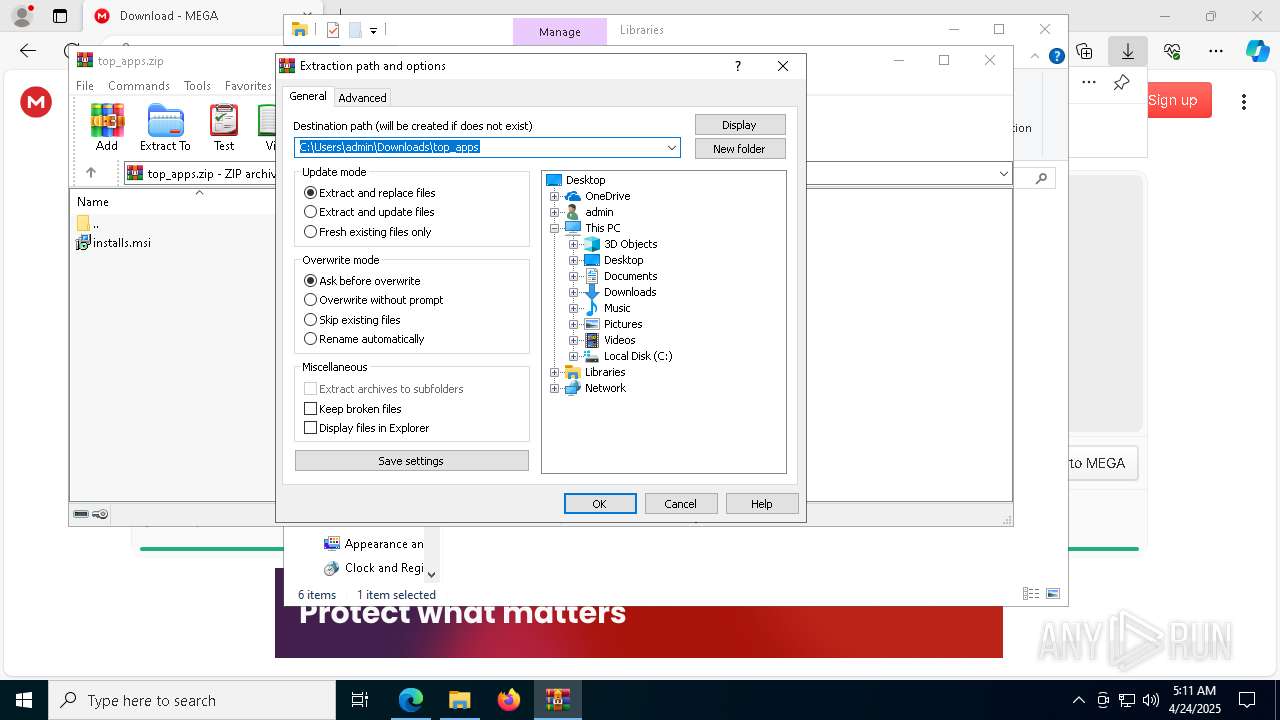Select Rename automatically
Screen dimensions: 1280x720
point(364,339)
